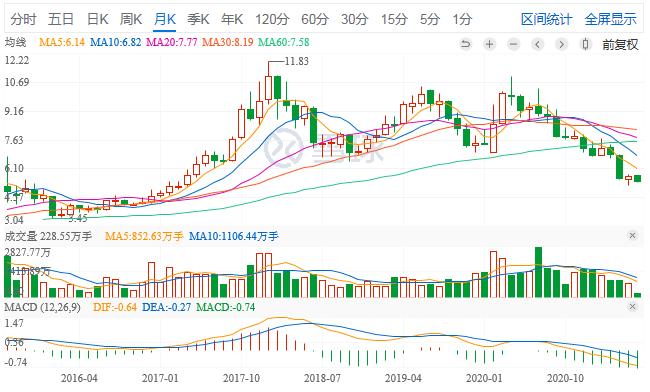Switch to the 5分 interval tab

[429, 19]
